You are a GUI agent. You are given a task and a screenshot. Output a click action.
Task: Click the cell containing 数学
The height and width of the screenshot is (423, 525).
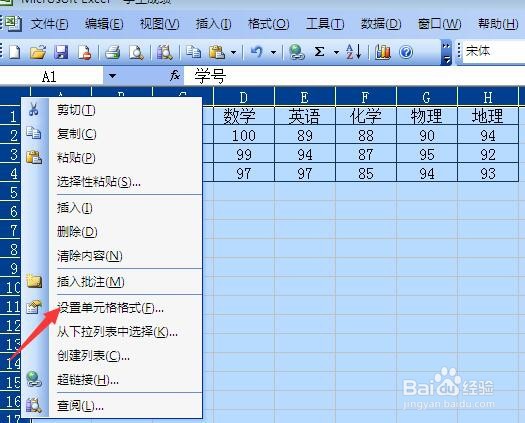point(244,116)
